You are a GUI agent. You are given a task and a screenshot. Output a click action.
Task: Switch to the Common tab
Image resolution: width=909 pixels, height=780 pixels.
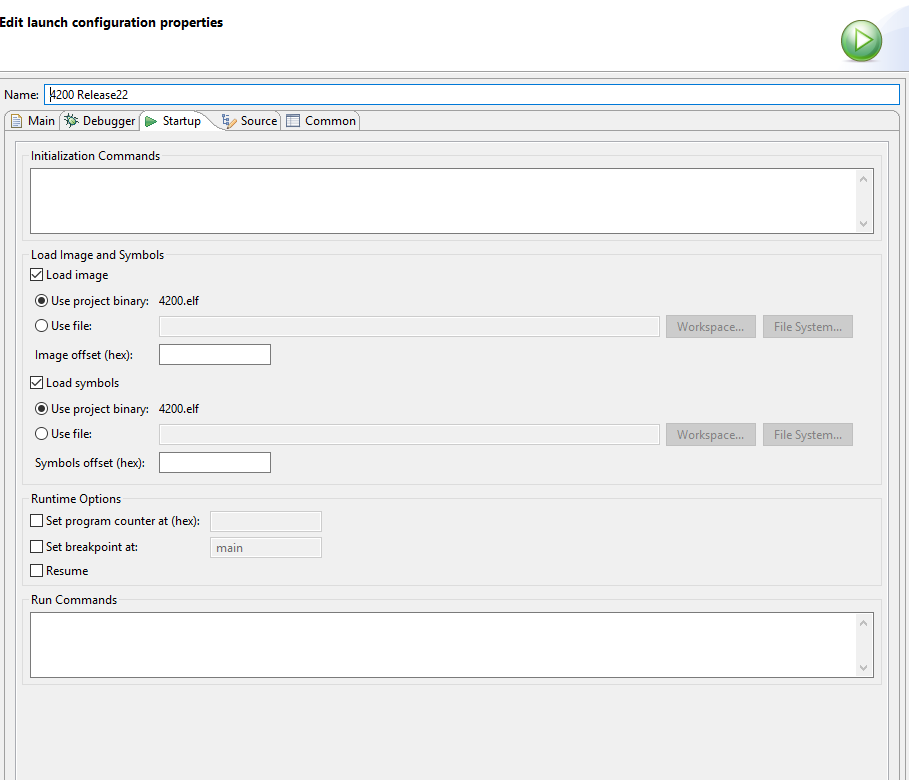coord(321,121)
